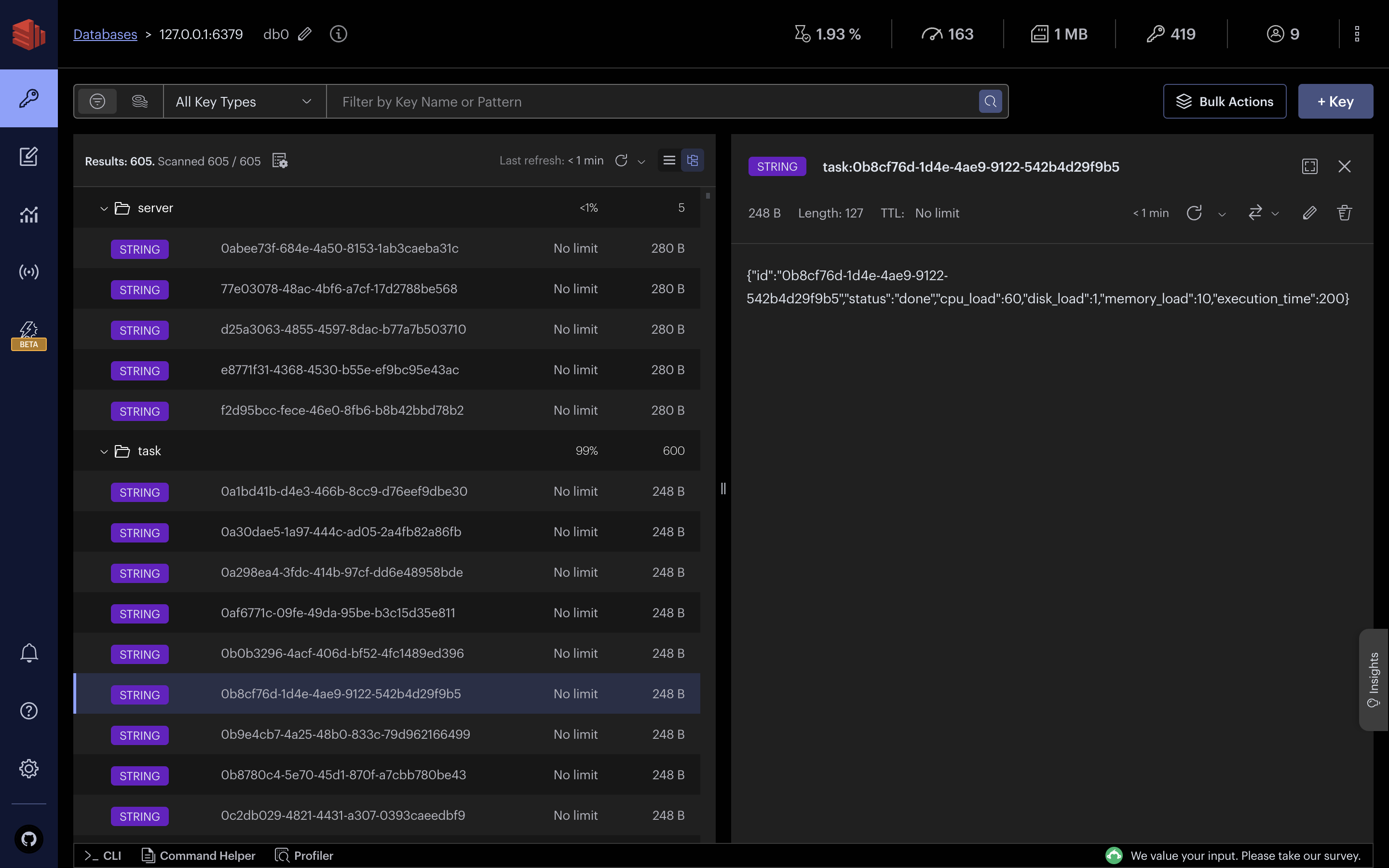Delete the key using the trash icon
This screenshot has width=1389, height=868.
pos(1344,213)
